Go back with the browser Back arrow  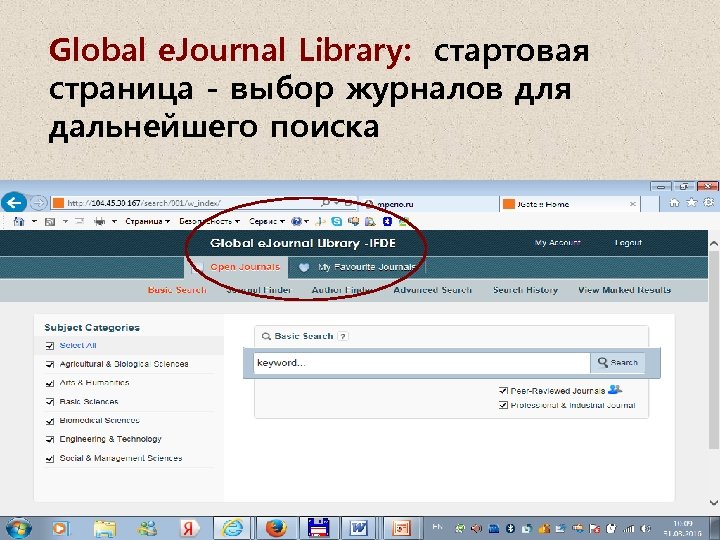pyautogui.click(x=14, y=202)
